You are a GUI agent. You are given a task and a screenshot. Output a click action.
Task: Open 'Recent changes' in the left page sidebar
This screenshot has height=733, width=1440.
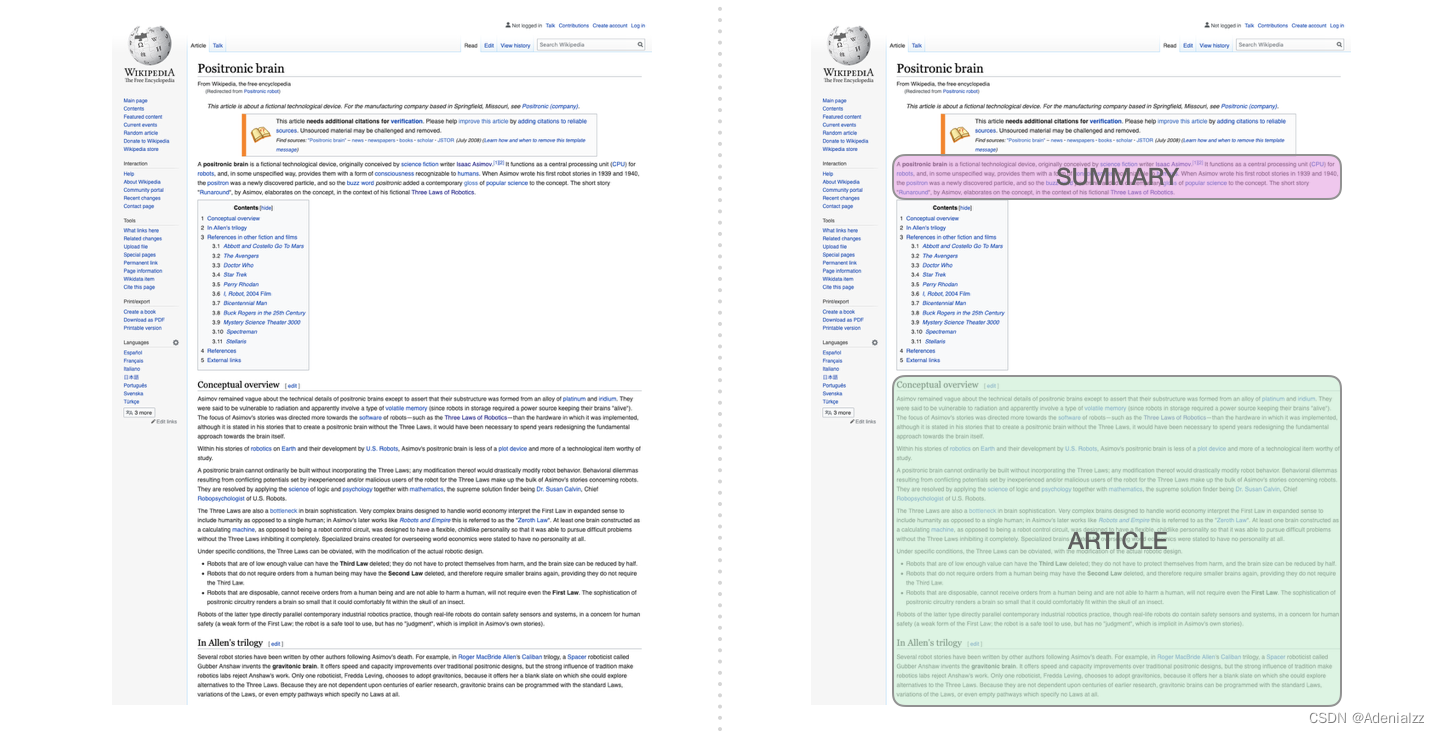(141, 198)
